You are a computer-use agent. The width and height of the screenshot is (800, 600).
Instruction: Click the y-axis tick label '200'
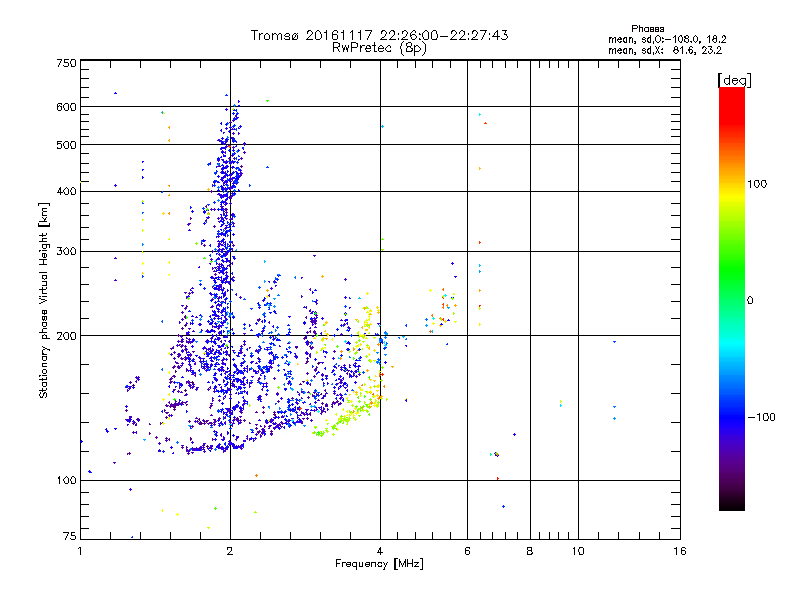pyautogui.click(x=66, y=336)
